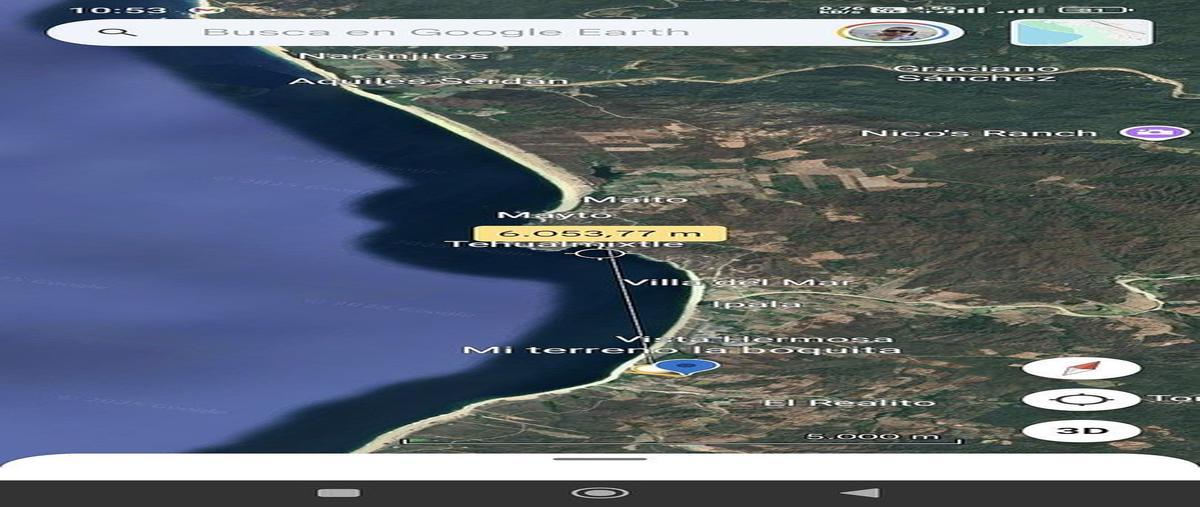Click the Graciano Sanchez label

tap(976, 73)
